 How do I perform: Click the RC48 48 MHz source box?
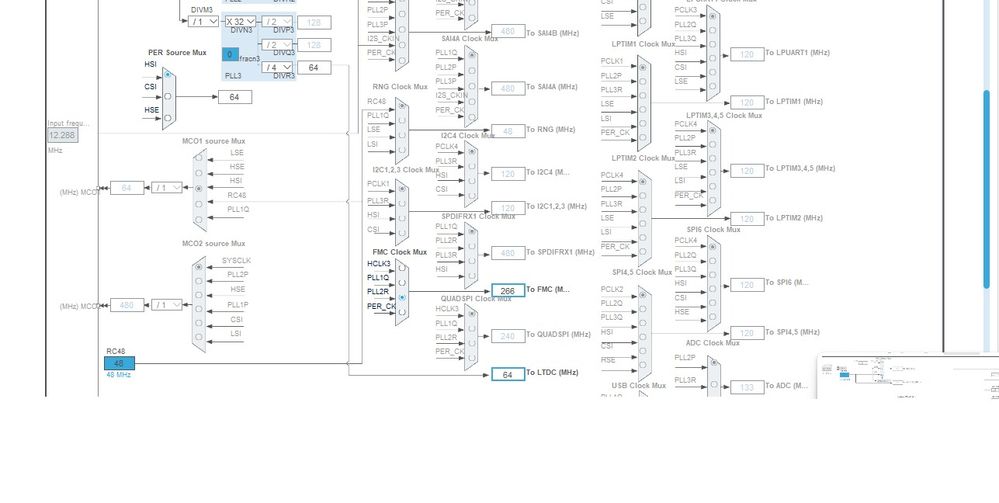click(x=119, y=363)
